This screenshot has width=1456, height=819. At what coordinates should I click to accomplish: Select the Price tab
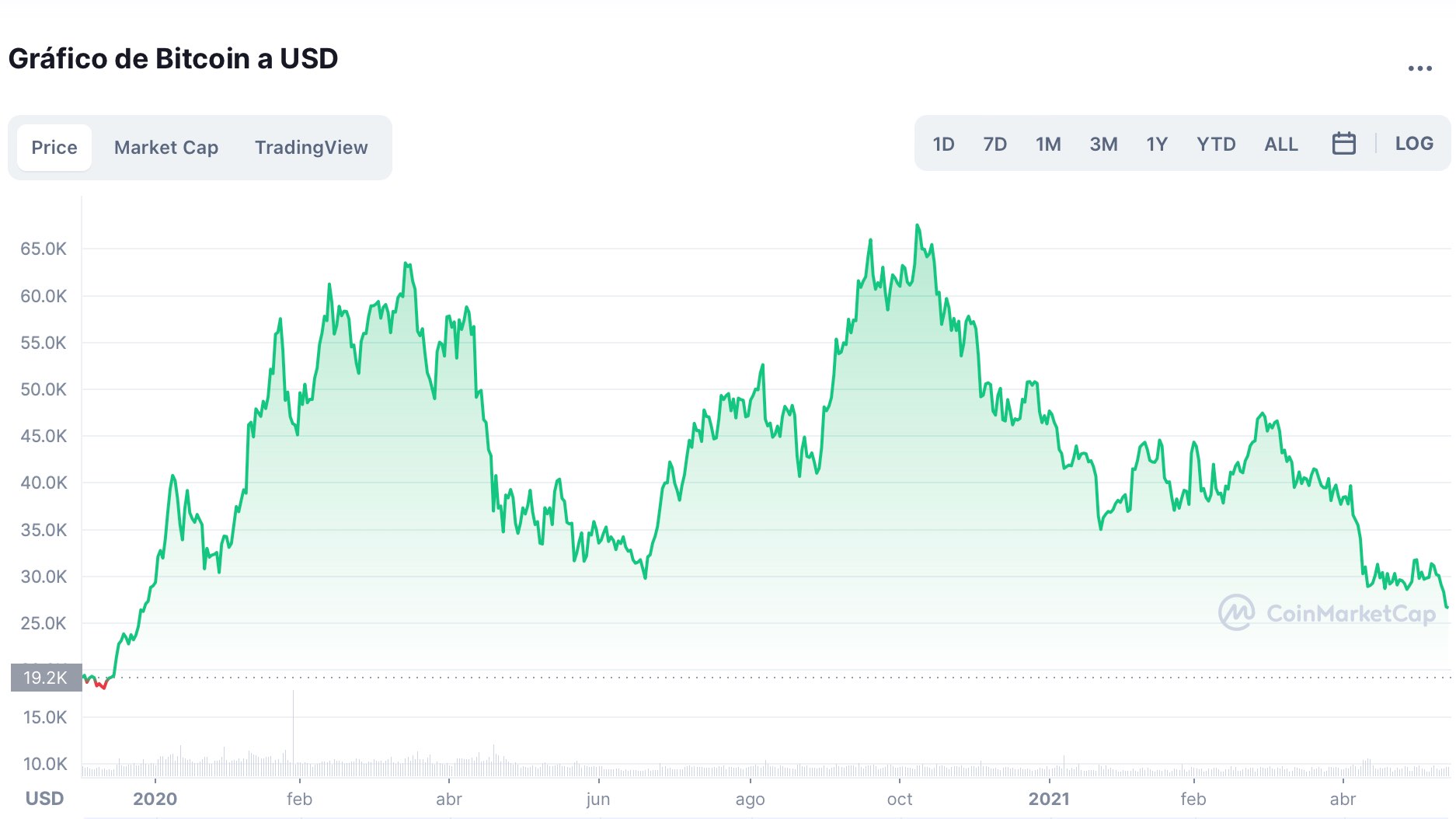click(54, 148)
